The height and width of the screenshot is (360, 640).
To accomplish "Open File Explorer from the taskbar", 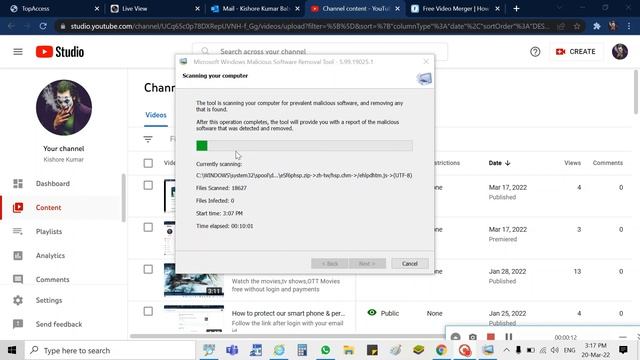I will [x=349, y=350].
